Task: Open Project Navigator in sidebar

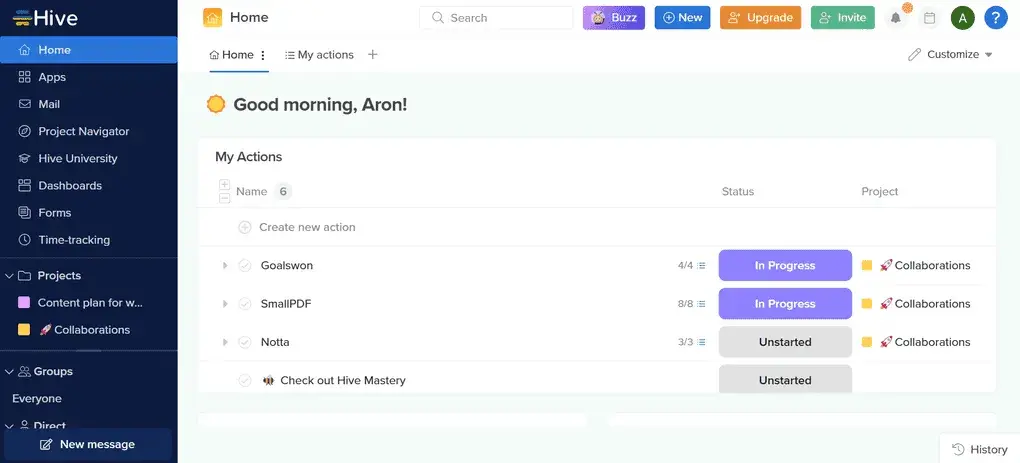Action: tap(83, 131)
